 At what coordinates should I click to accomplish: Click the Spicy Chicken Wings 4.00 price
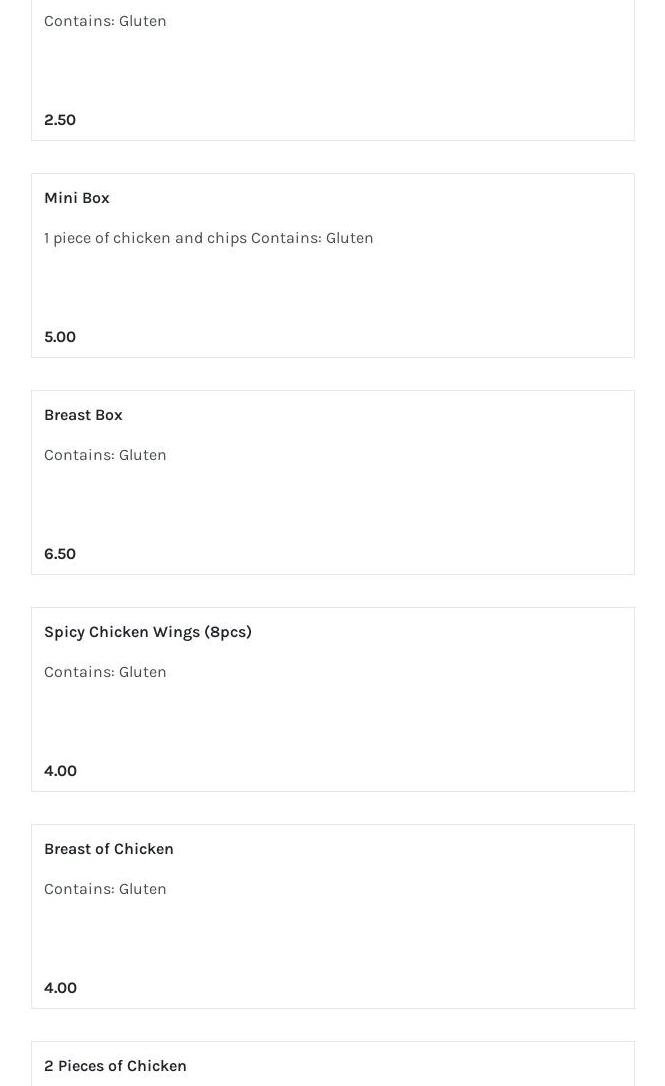[60, 771]
